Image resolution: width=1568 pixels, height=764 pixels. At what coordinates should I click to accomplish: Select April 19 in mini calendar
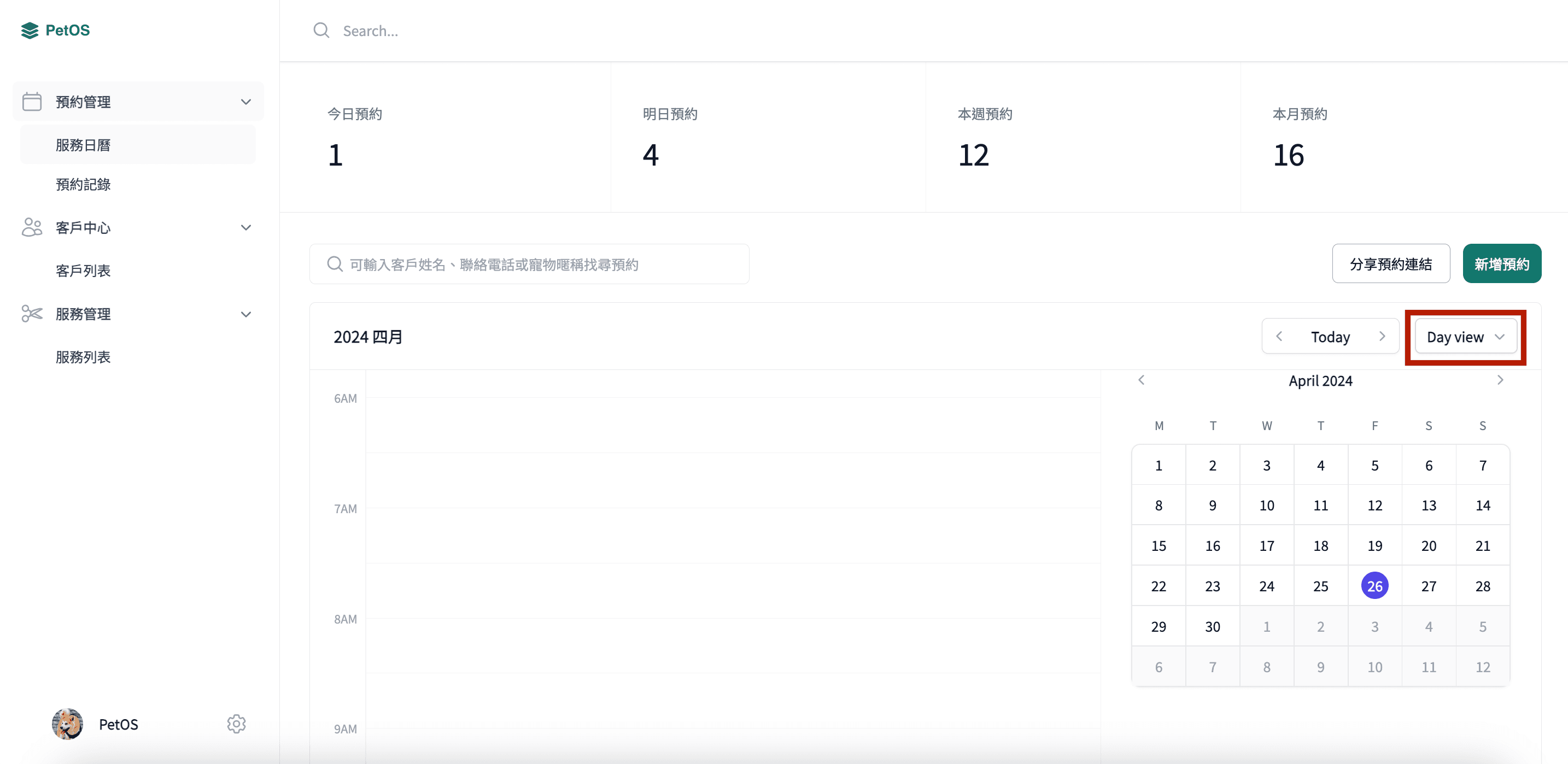(1374, 545)
